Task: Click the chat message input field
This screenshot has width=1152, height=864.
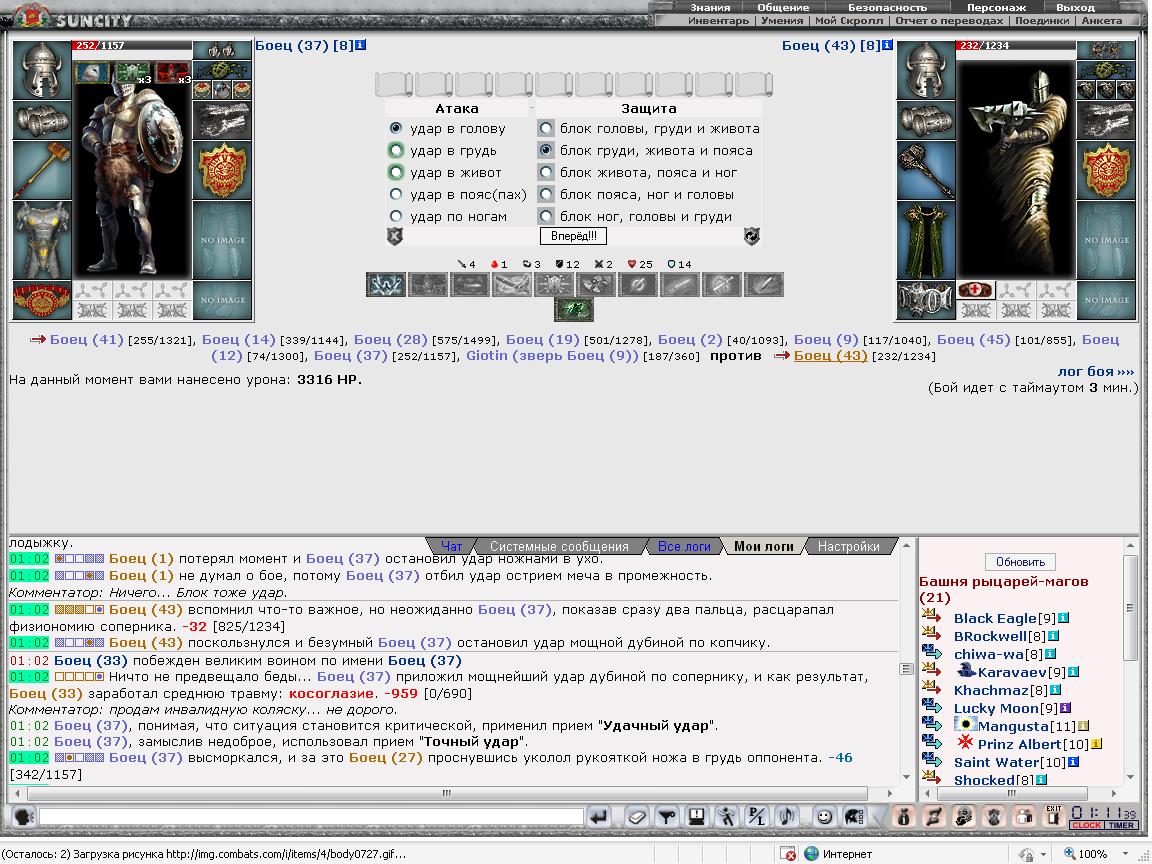Action: click(x=311, y=816)
